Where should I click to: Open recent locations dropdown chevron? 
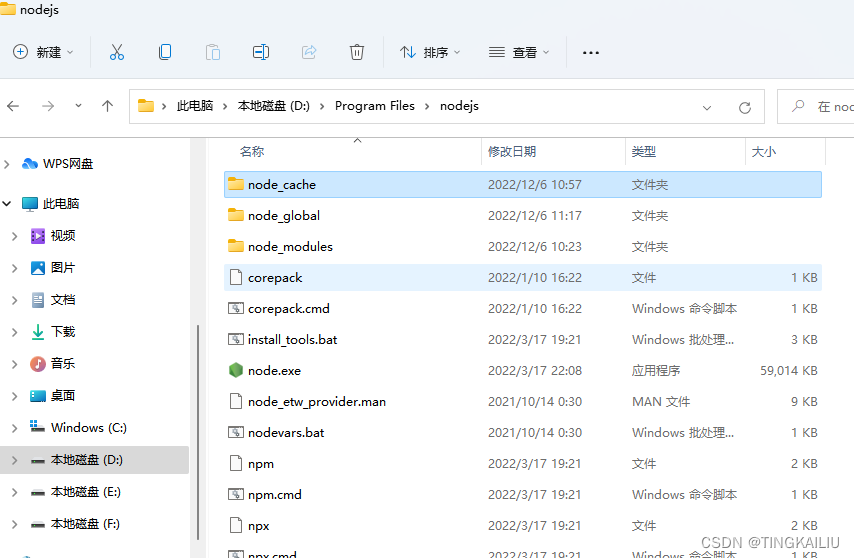(x=78, y=106)
